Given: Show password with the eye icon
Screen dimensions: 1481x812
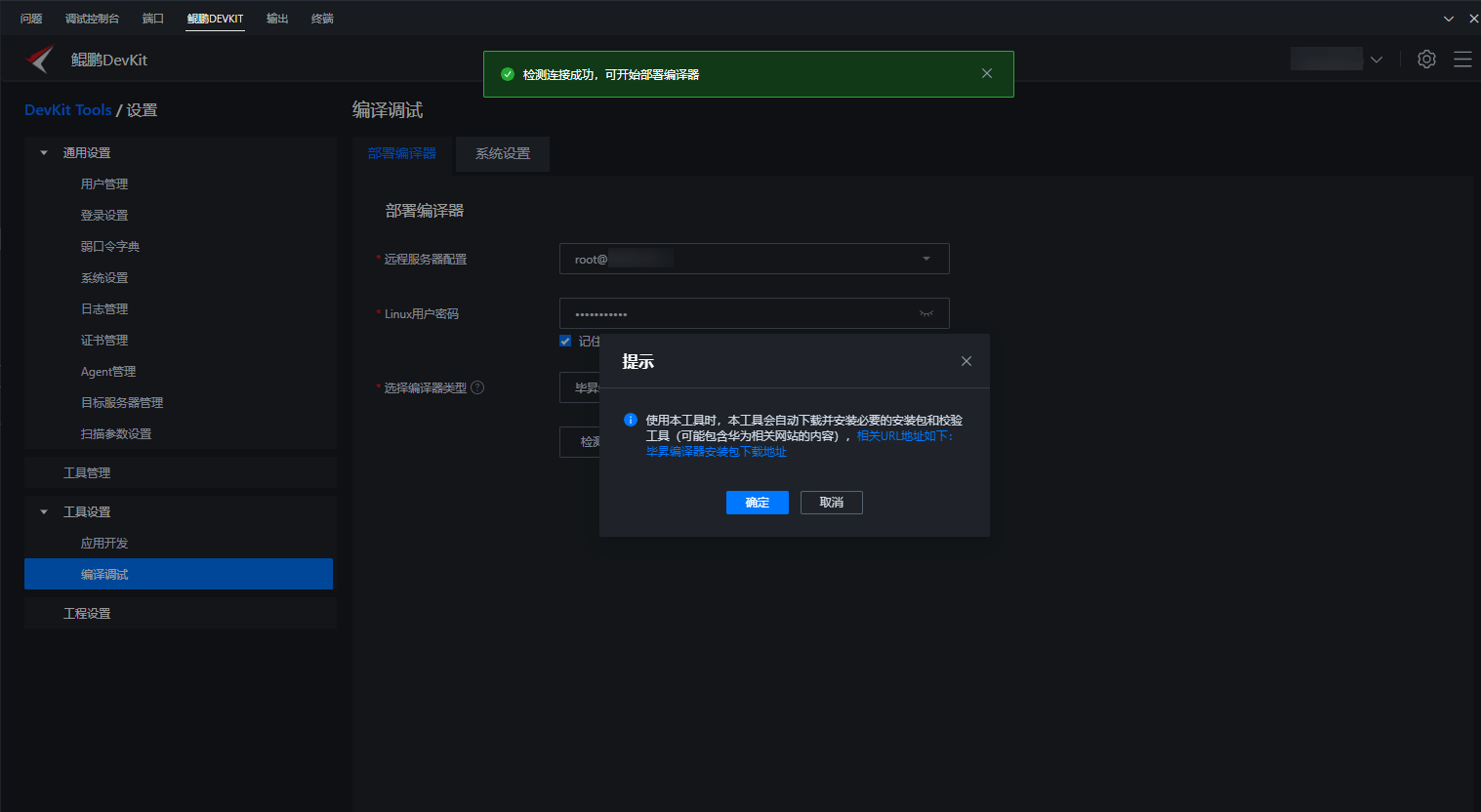Looking at the screenshot, I should (x=926, y=313).
